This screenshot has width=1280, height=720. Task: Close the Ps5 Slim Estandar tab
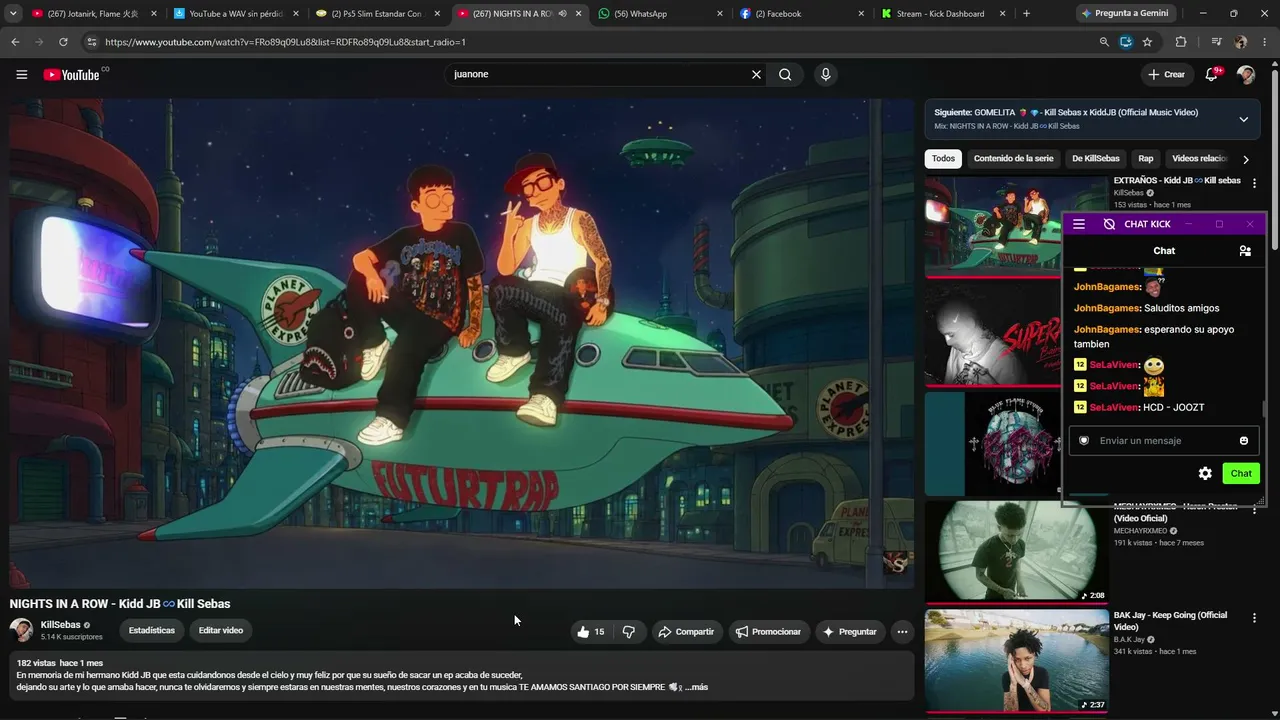pos(437,14)
